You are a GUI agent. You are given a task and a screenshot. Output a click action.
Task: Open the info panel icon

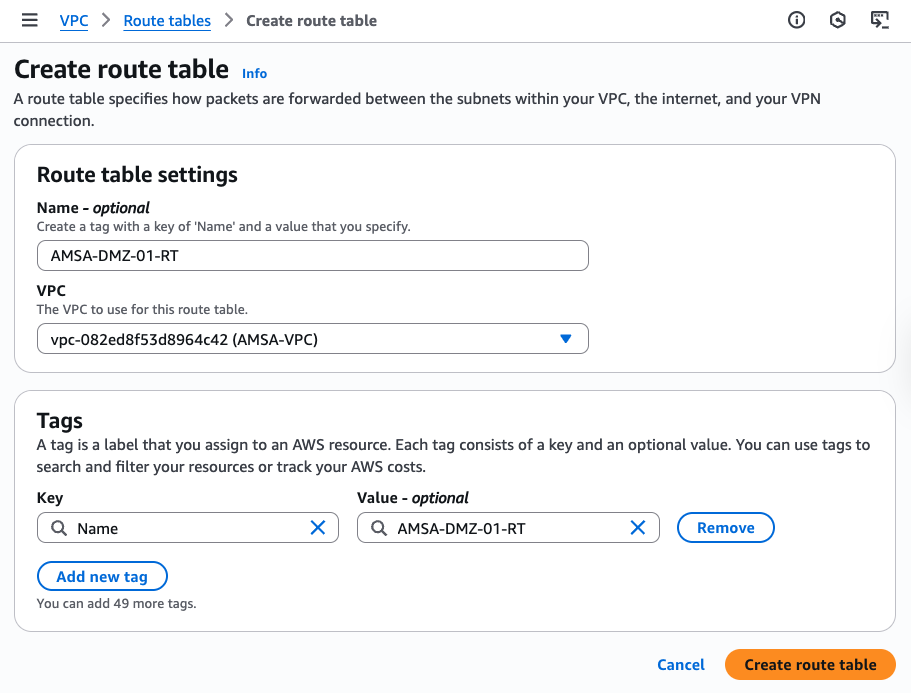click(797, 20)
